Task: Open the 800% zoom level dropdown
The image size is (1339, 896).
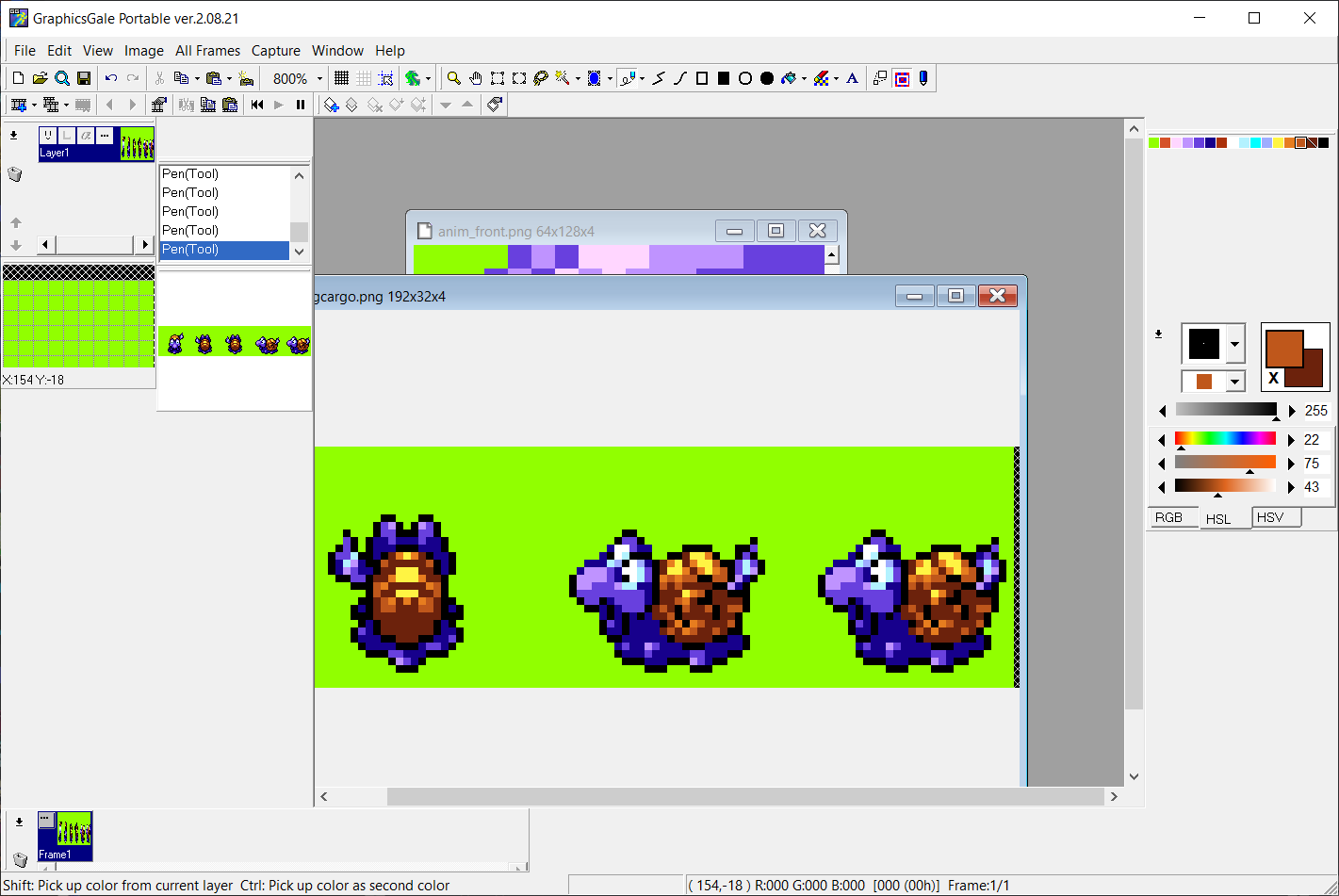Action: [319, 78]
